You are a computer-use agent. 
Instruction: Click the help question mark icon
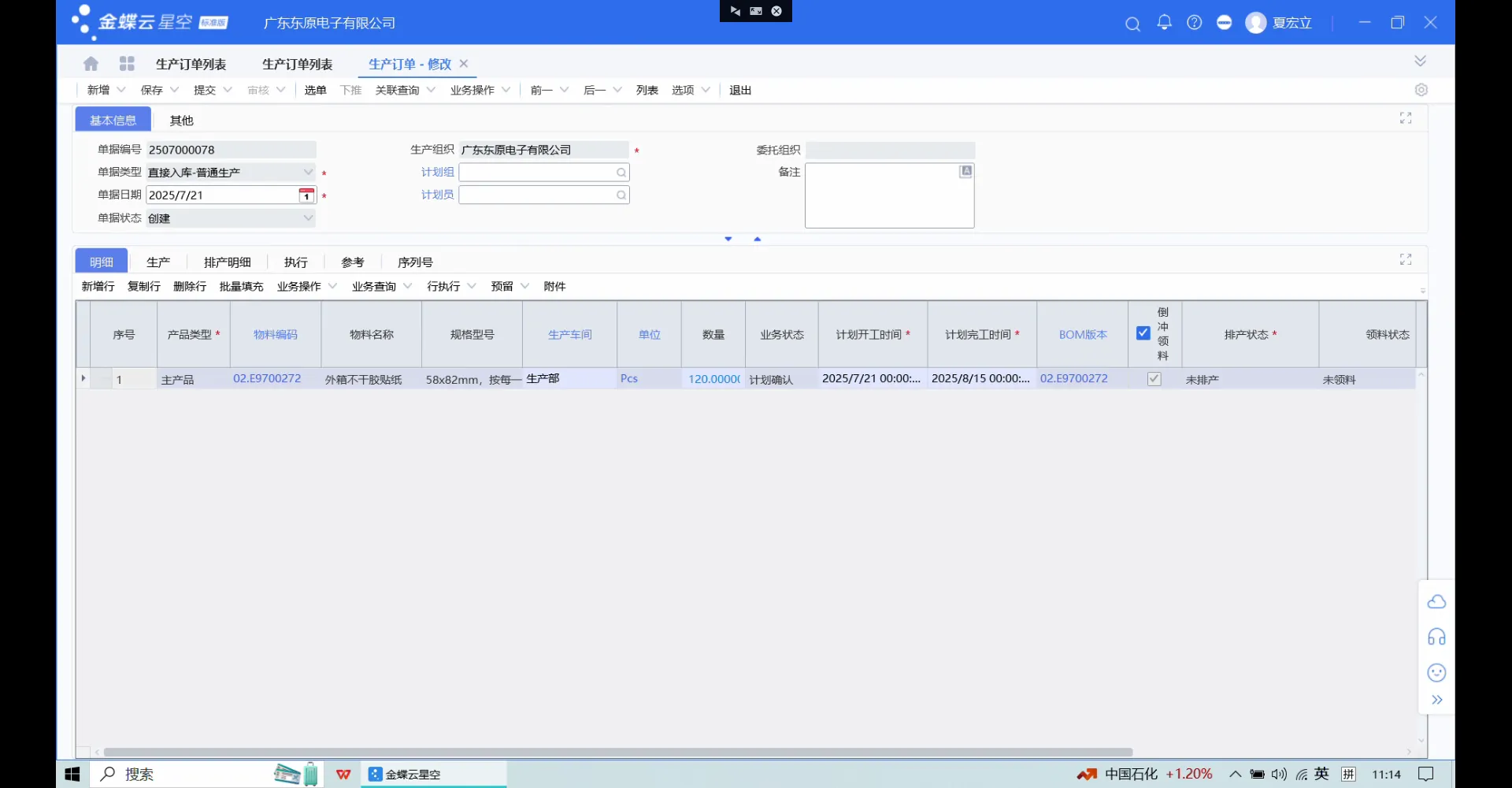[x=1195, y=23]
